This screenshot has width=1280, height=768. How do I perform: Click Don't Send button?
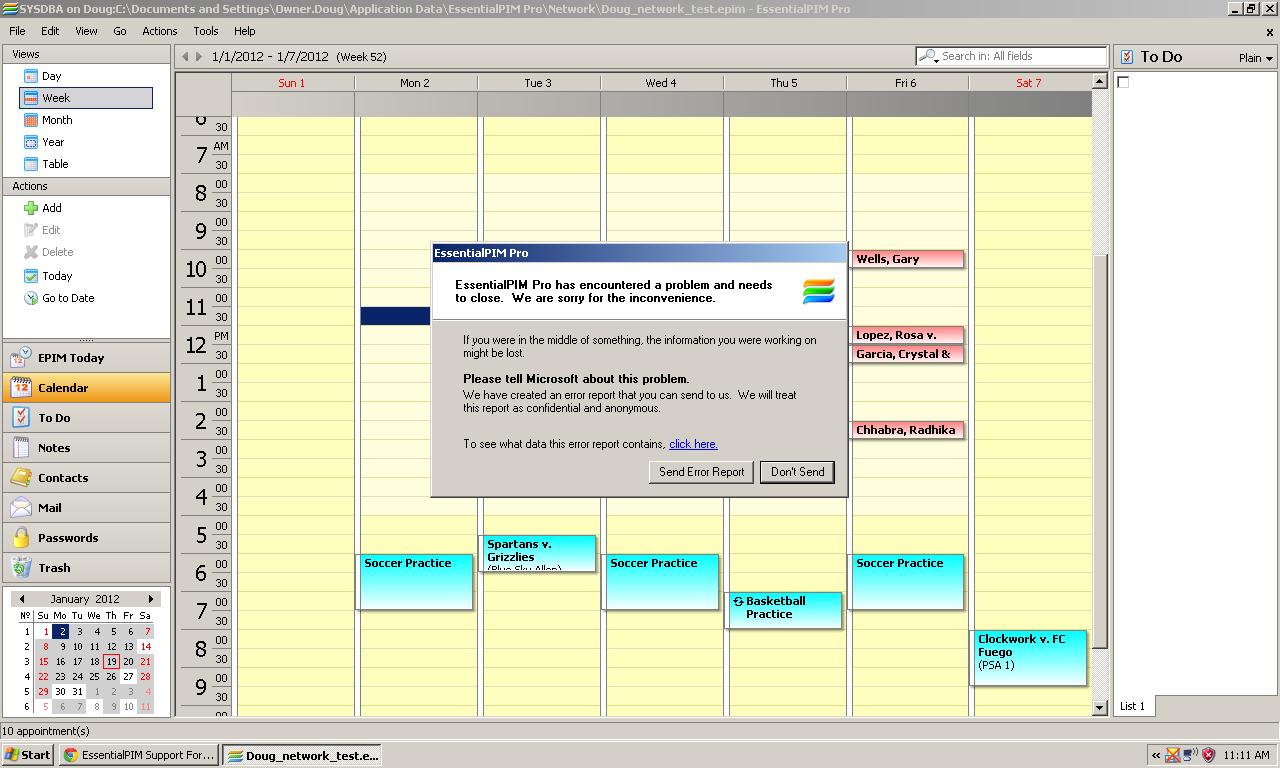tap(797, 472)
